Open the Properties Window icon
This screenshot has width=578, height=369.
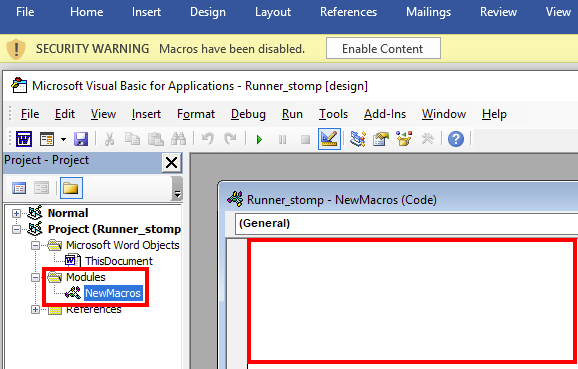click(x=381, y=139)
